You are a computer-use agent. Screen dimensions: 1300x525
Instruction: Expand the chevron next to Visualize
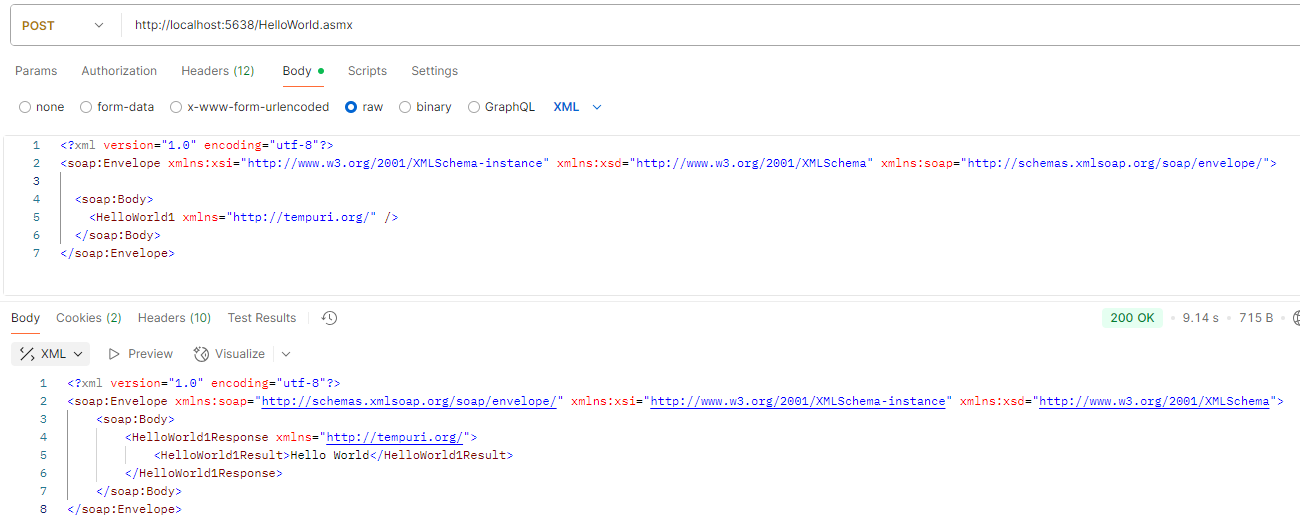286,354
